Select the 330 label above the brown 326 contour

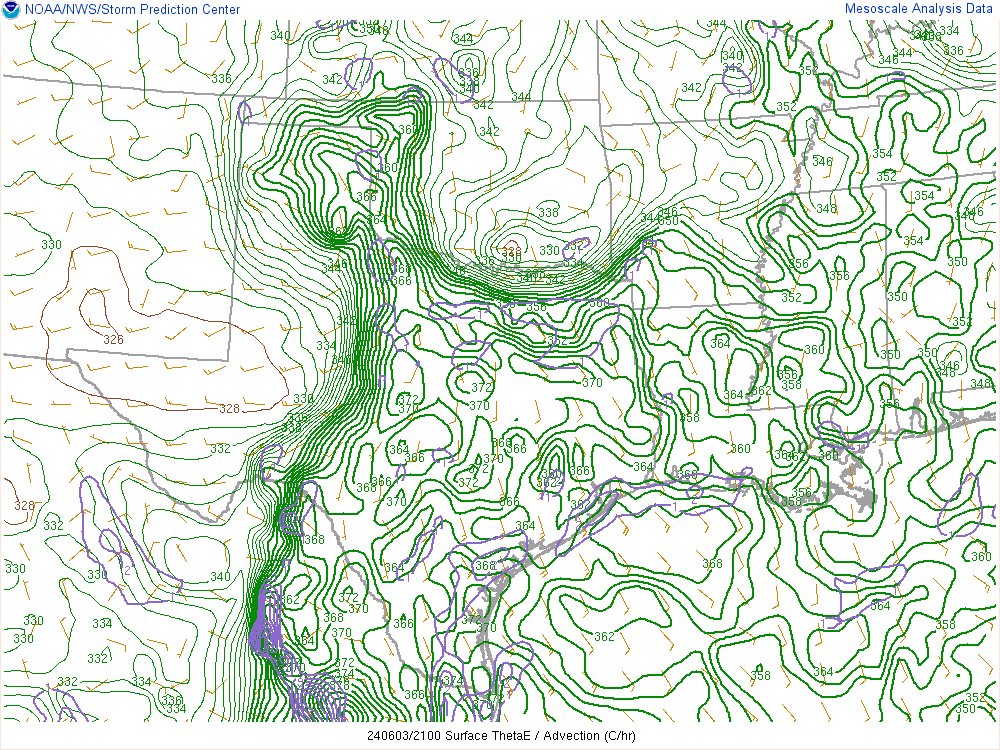pos(51,245)
